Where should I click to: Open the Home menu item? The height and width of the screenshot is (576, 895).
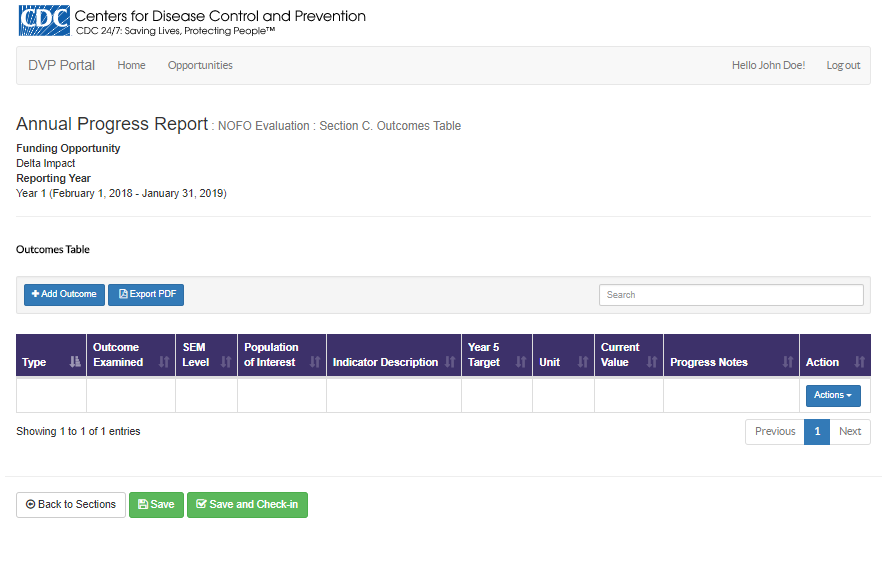tap(131, 65)
